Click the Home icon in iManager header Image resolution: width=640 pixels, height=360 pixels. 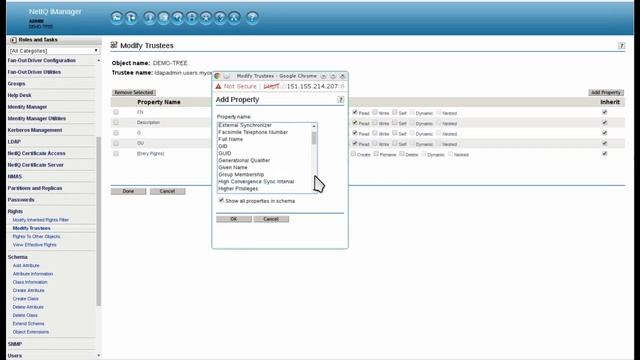[117, 18]
